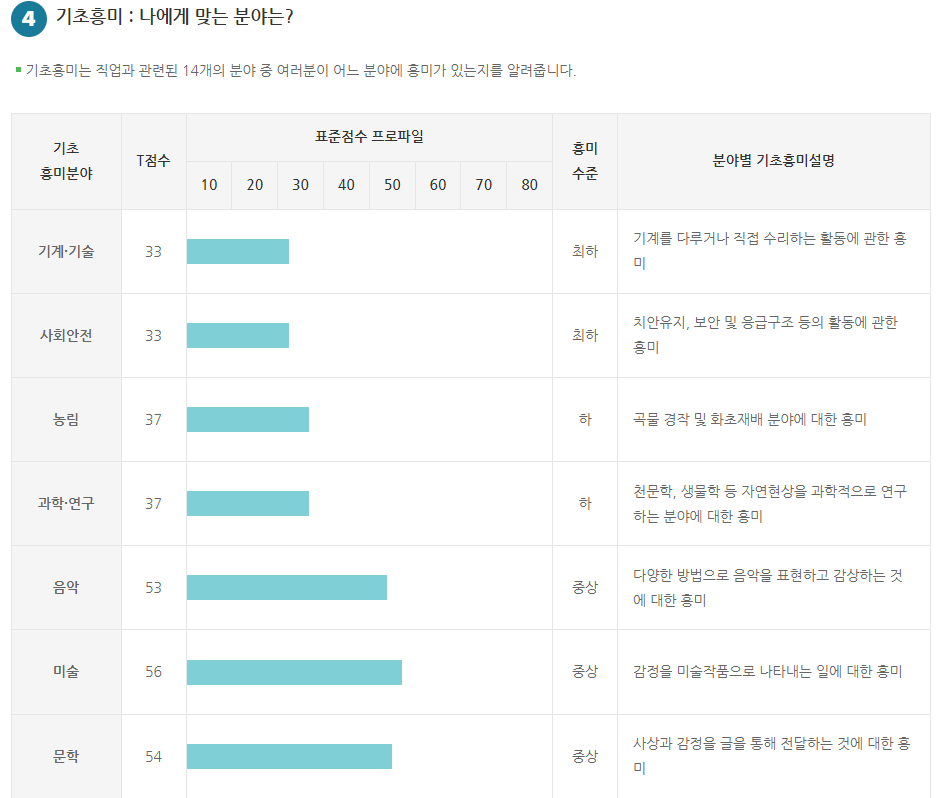Viewport: 939px width, 798px height.
Task: Select the 농림 row label
Action: click(65, 418)
